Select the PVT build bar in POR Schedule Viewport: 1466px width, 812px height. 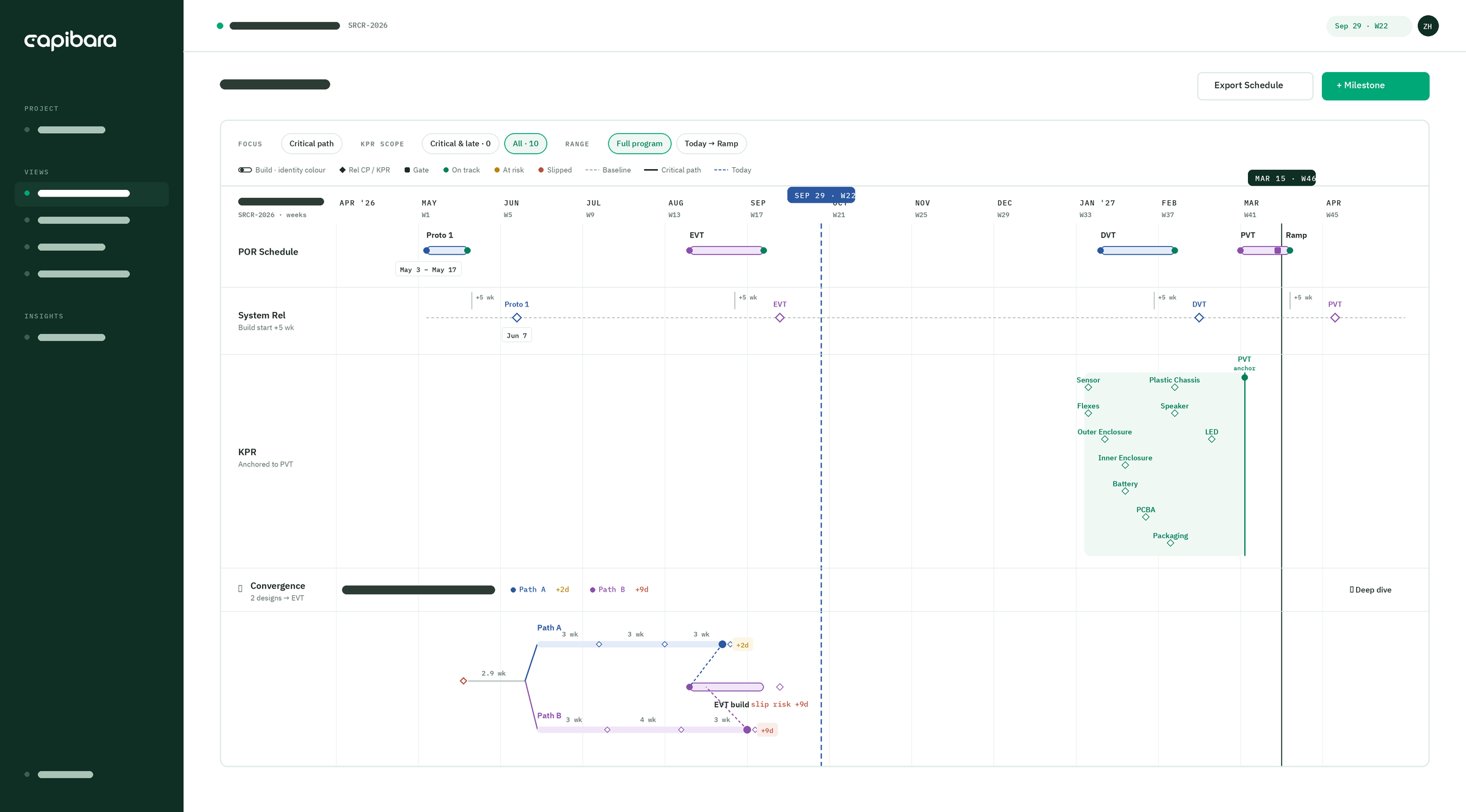[1264, 251]
